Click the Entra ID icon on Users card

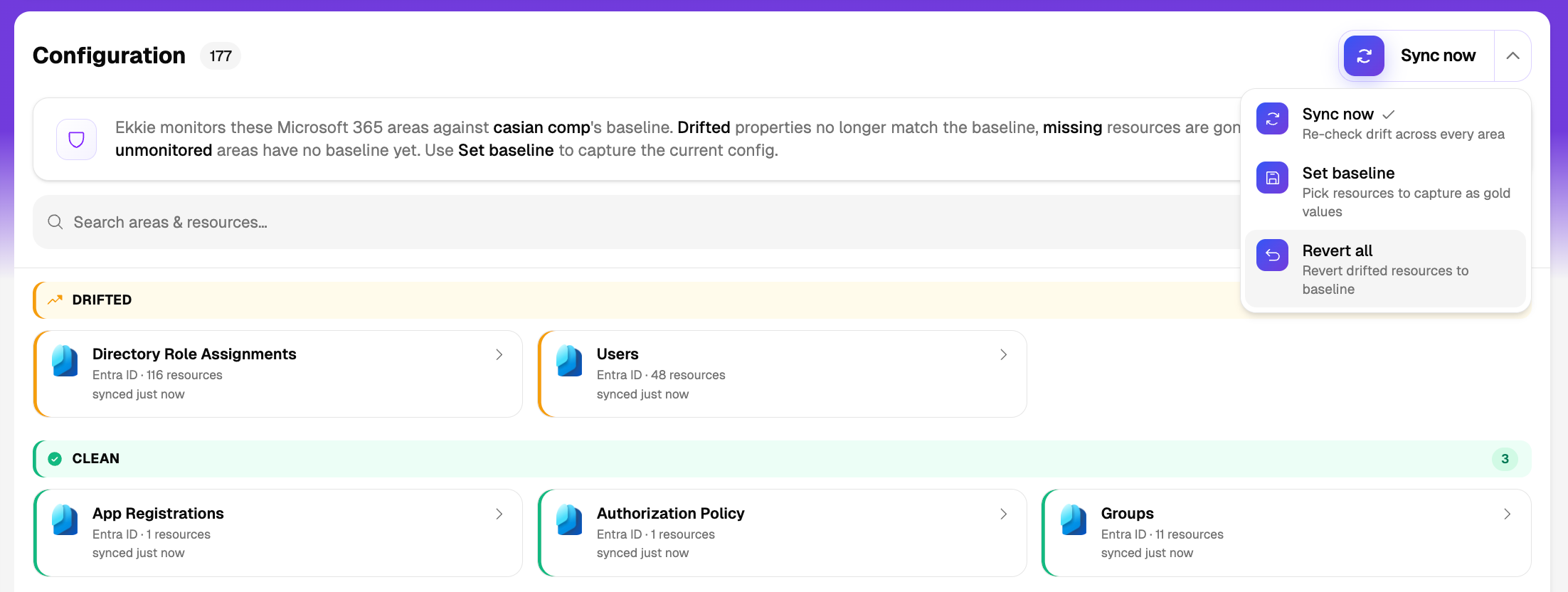569,361
